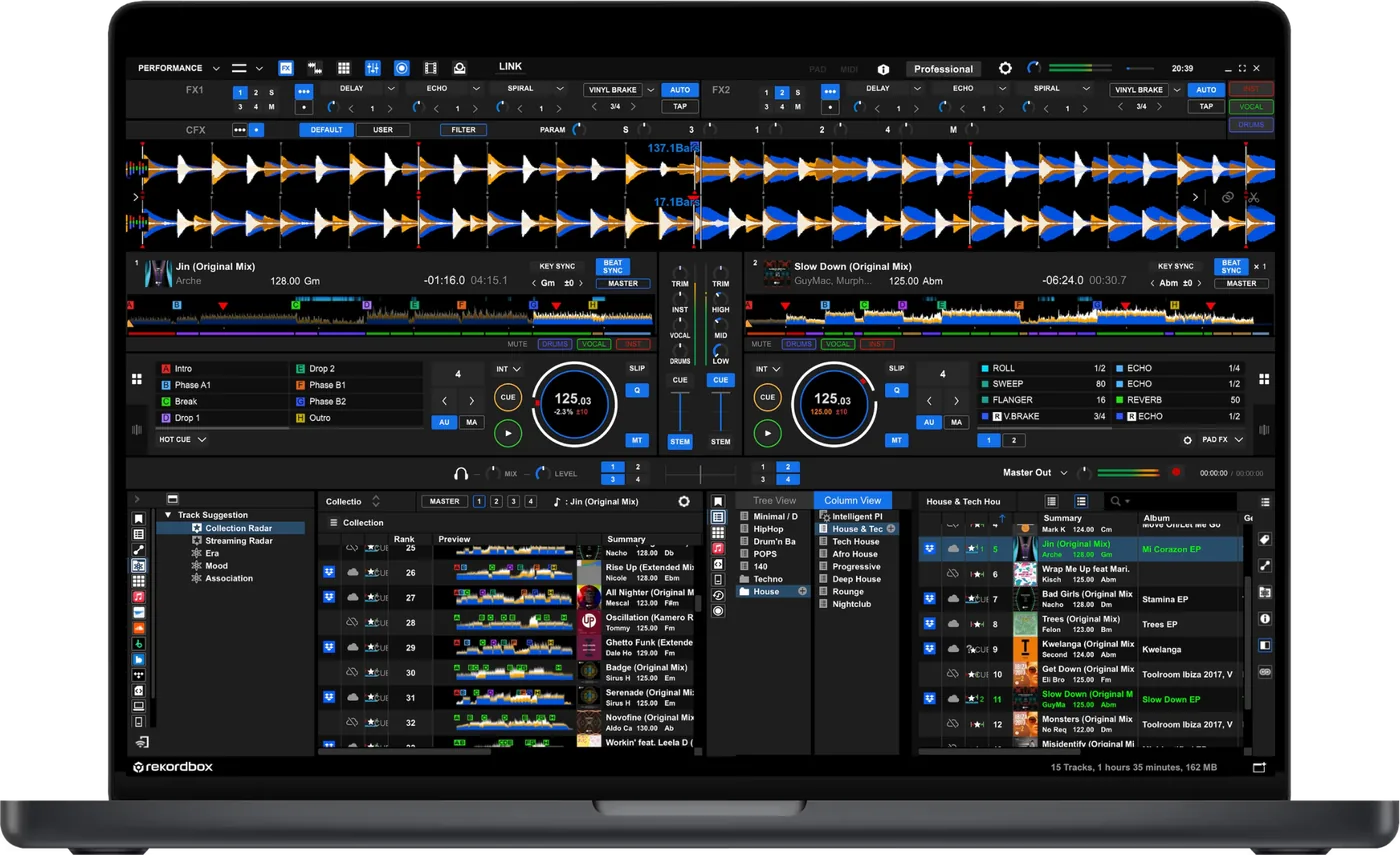Click the search magnifier in right browser
Screen dimensions: 1400x855
tap(1115, 501)
